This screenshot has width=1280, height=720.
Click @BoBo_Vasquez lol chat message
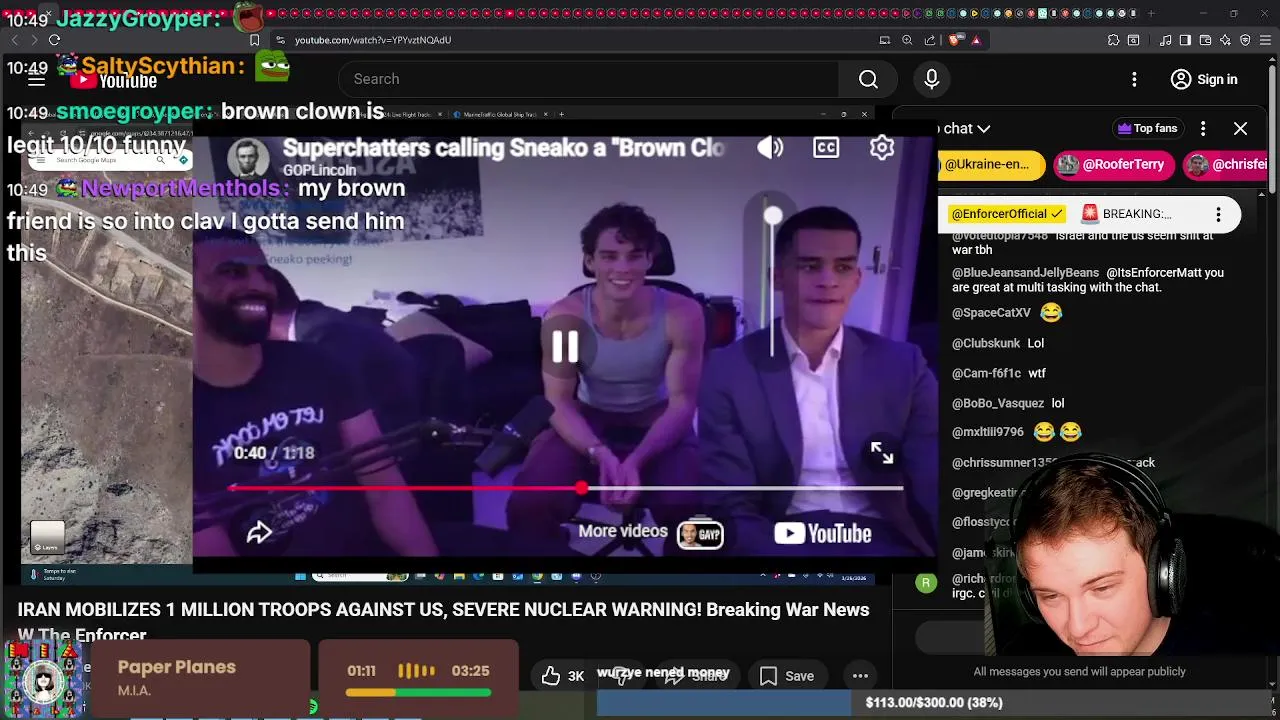click(x=1008, y=403)
